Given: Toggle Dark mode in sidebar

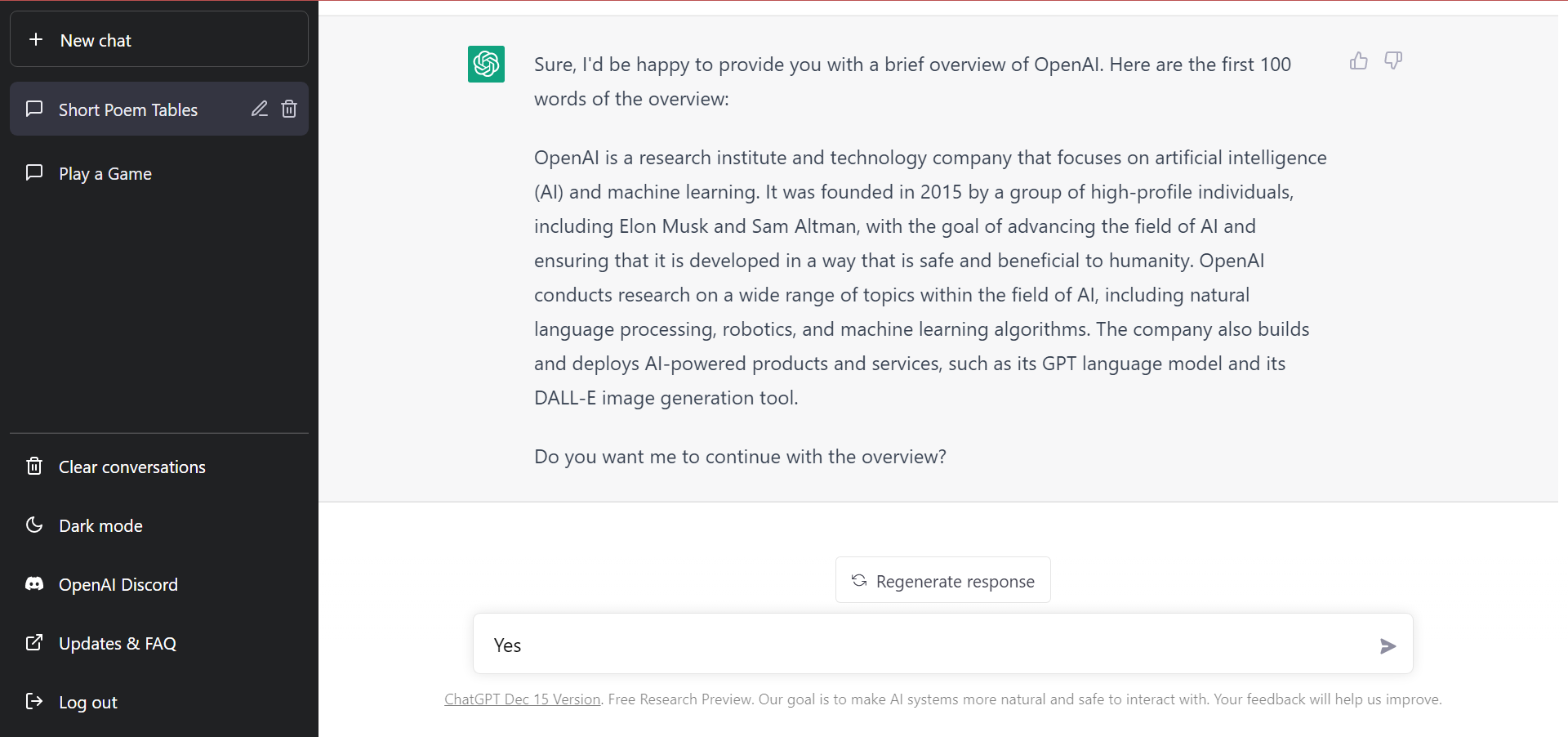Looking at the screenshot, I should (x=100, y=526).
